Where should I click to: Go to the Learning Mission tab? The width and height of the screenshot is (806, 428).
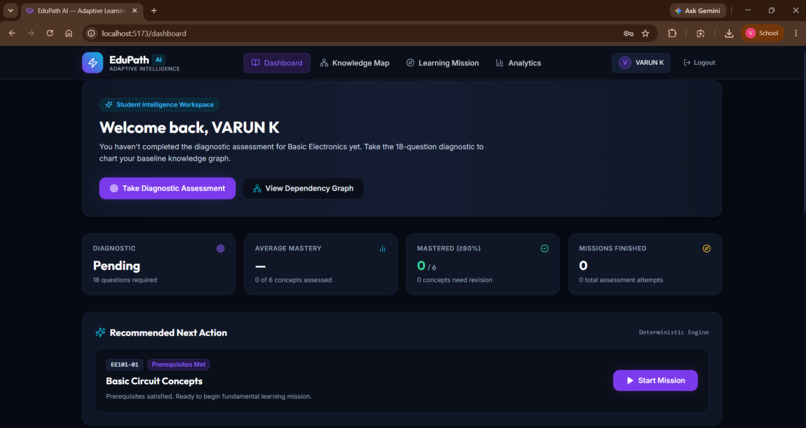click(442, 63)
